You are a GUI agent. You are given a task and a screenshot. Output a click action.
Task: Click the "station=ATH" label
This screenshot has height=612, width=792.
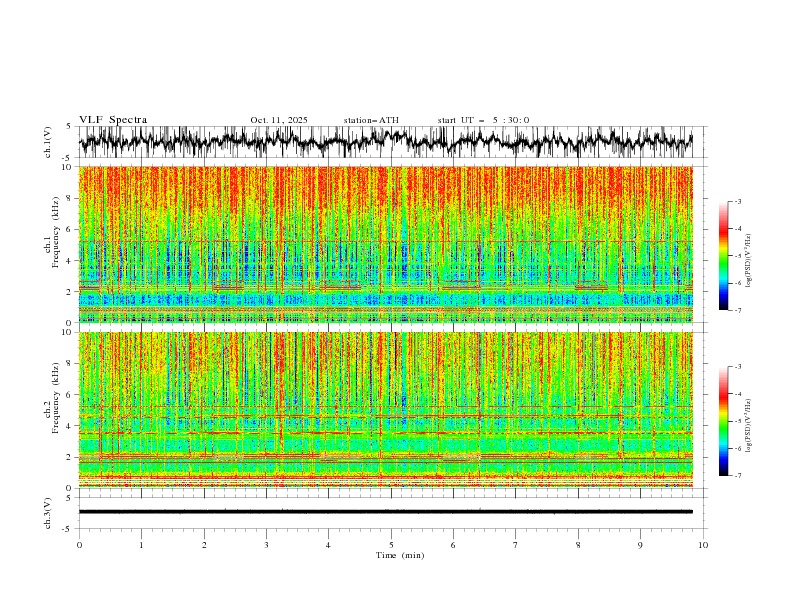[x=371, y=120]
